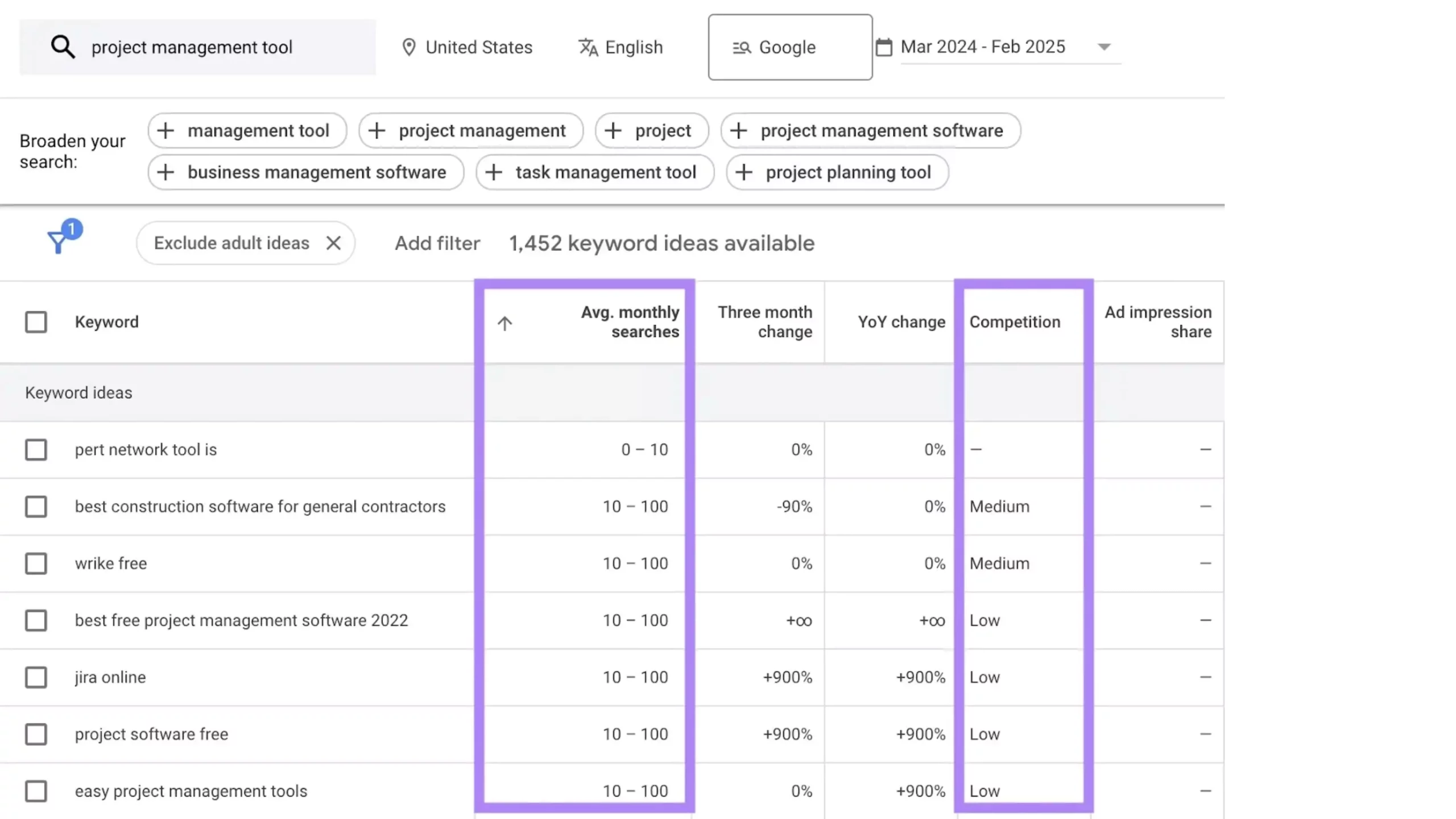The image size is (1456, 819).
Task: Click the filter funnel icon
Action: [x=58, y=242]
